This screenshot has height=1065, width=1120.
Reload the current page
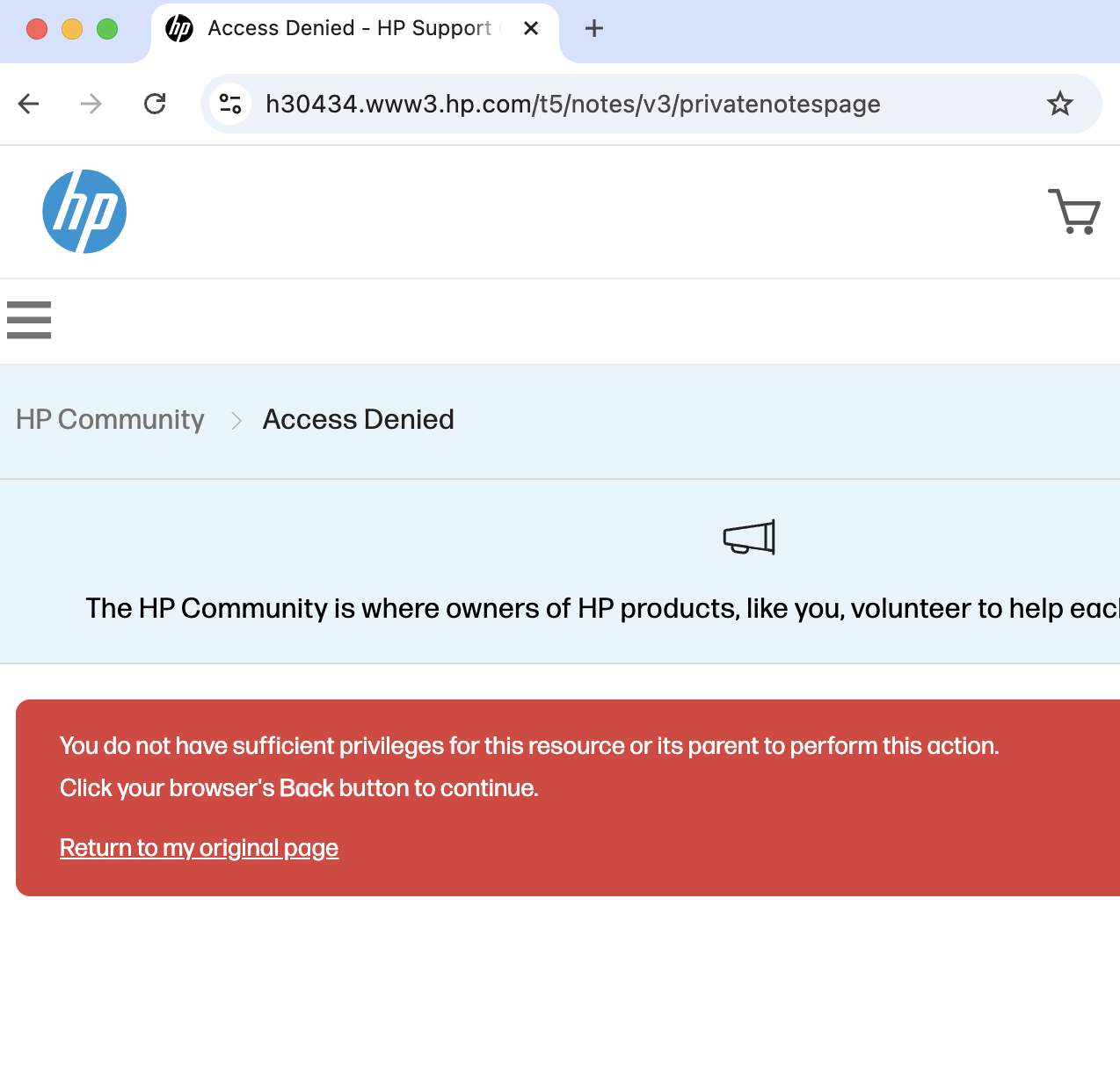click(155, 104)
